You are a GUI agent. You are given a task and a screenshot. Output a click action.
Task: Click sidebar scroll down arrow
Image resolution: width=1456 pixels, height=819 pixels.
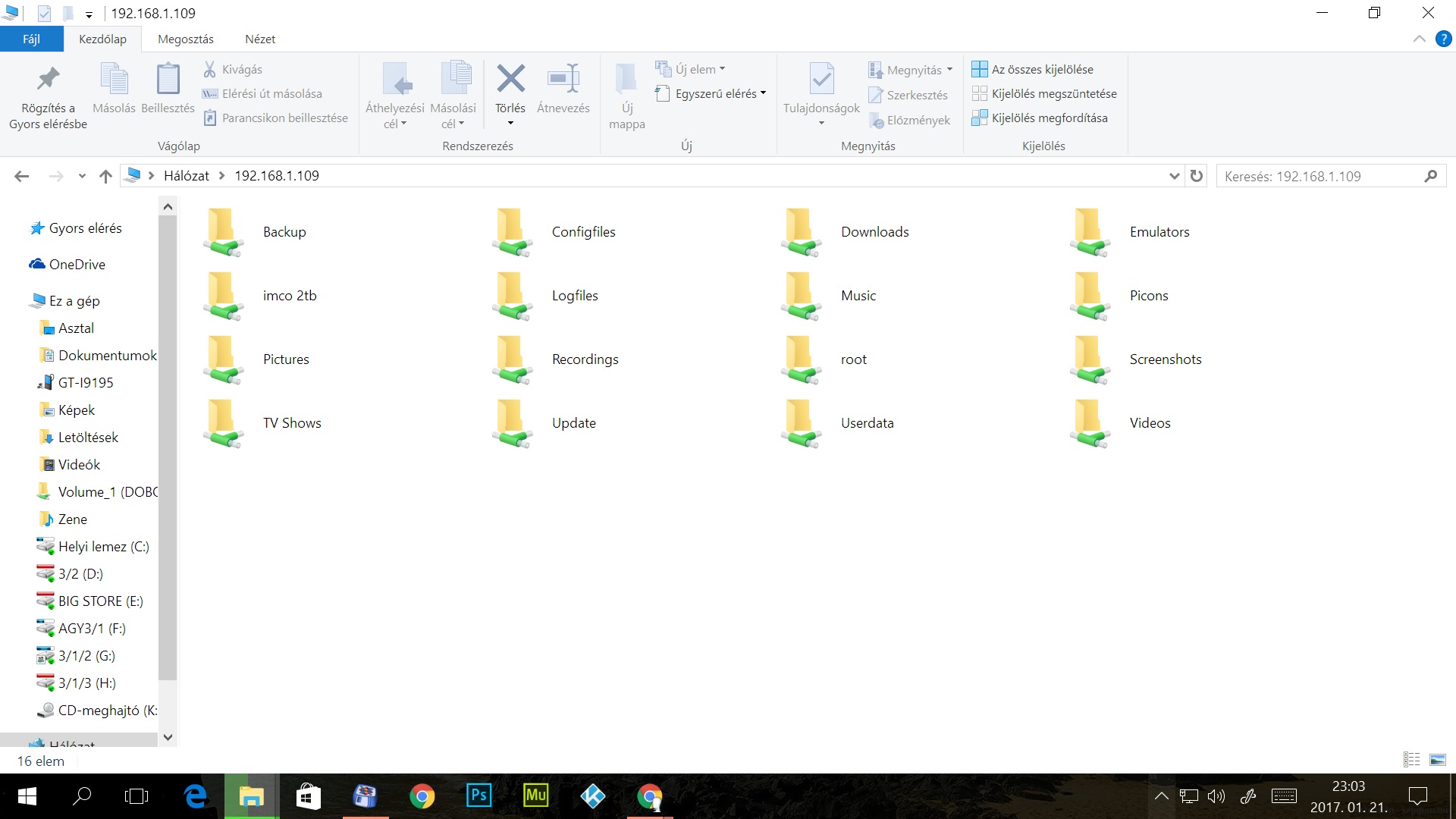[x=168, y=737]
